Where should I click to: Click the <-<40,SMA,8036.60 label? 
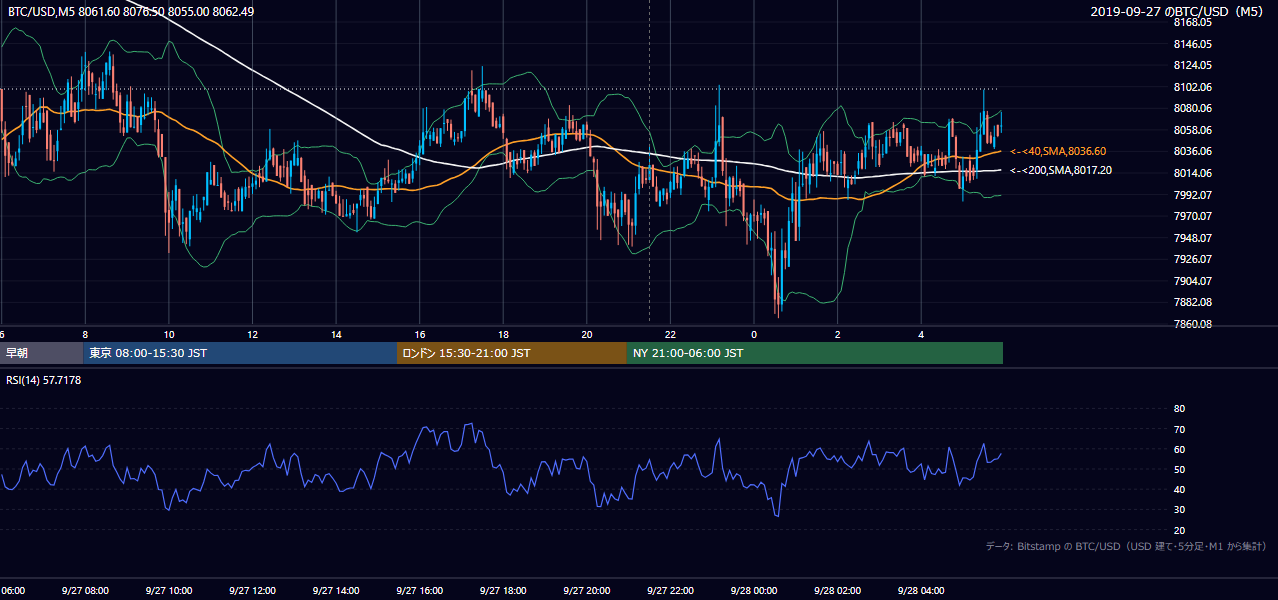1058,151
